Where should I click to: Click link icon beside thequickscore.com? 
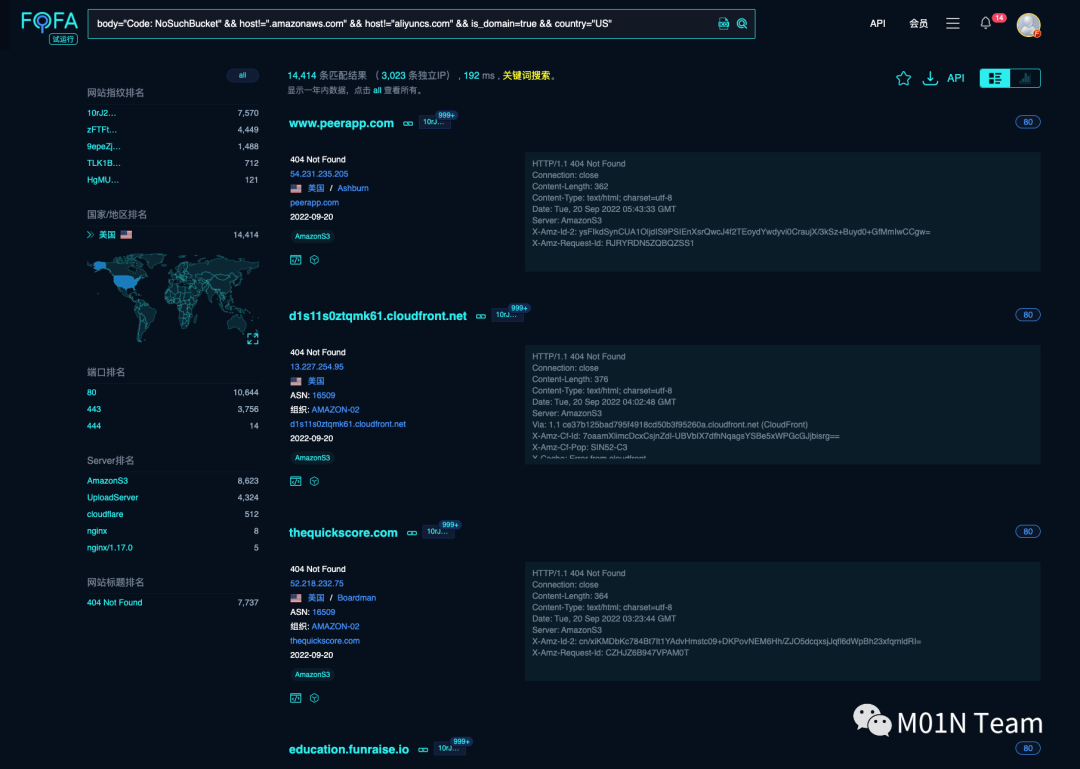412,533
